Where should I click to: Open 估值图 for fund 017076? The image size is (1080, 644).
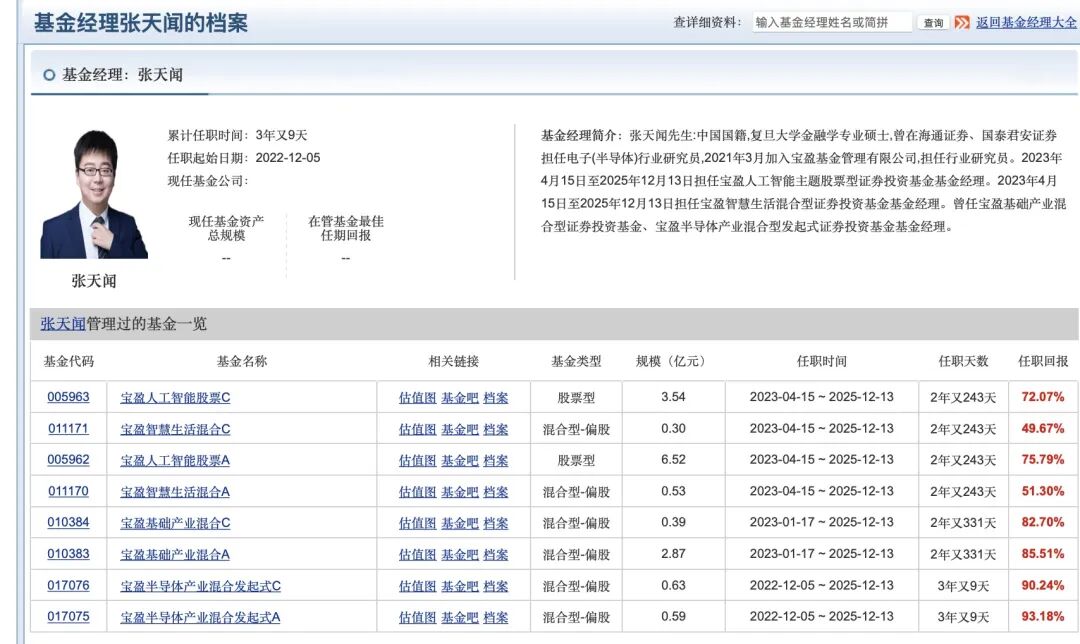tap(417, 586)
